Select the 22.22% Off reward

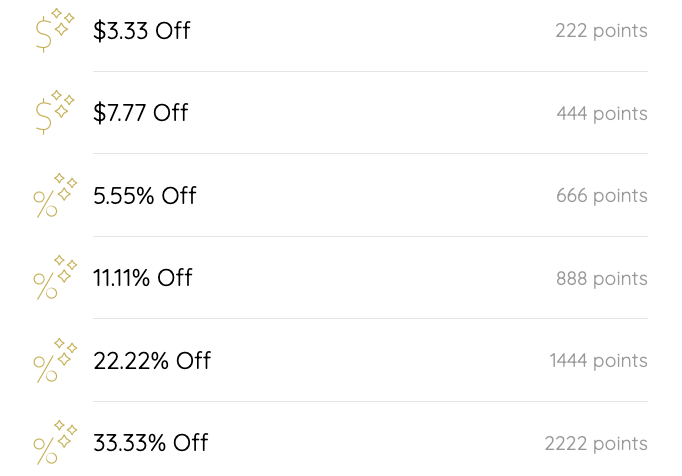pos(152,361)
